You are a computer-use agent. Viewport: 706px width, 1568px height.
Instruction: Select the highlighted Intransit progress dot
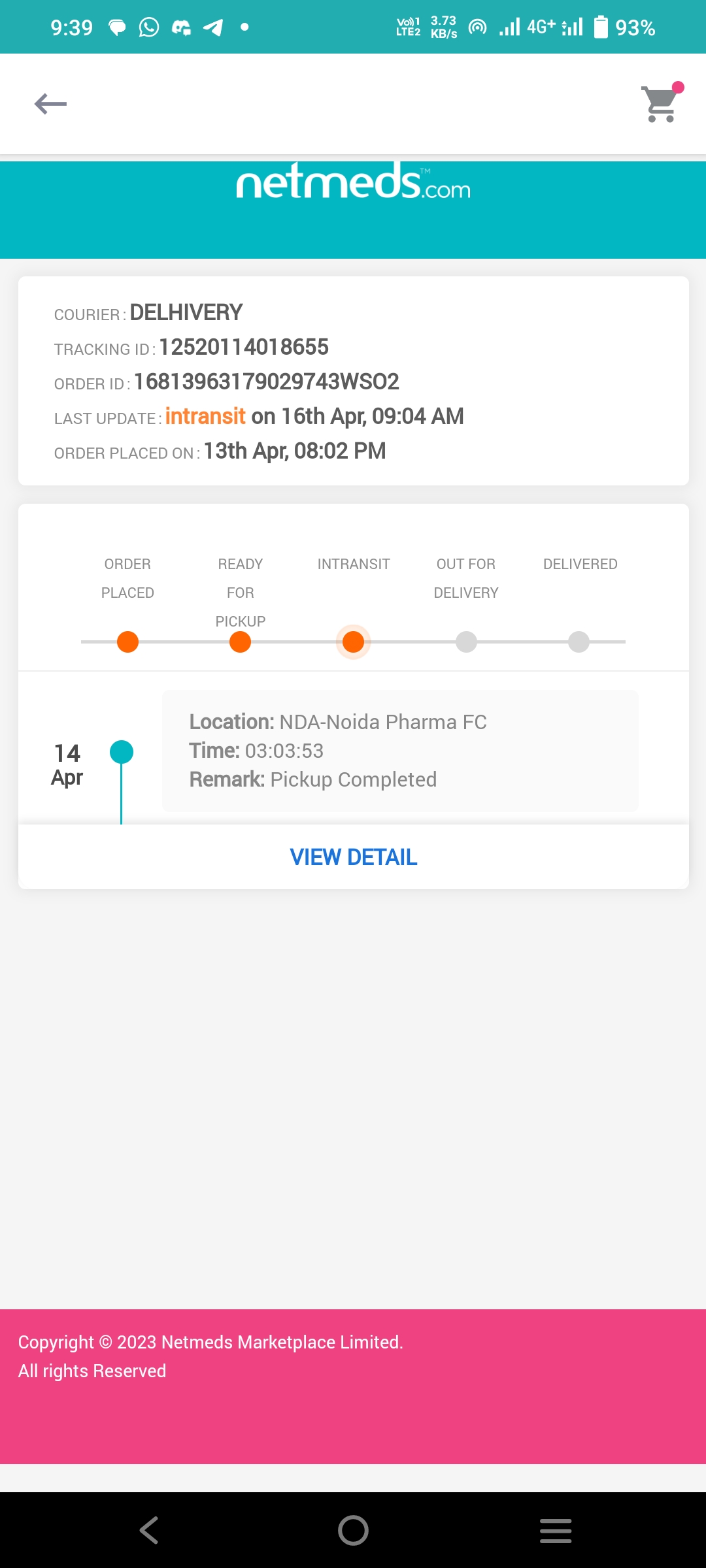point(353,642)
